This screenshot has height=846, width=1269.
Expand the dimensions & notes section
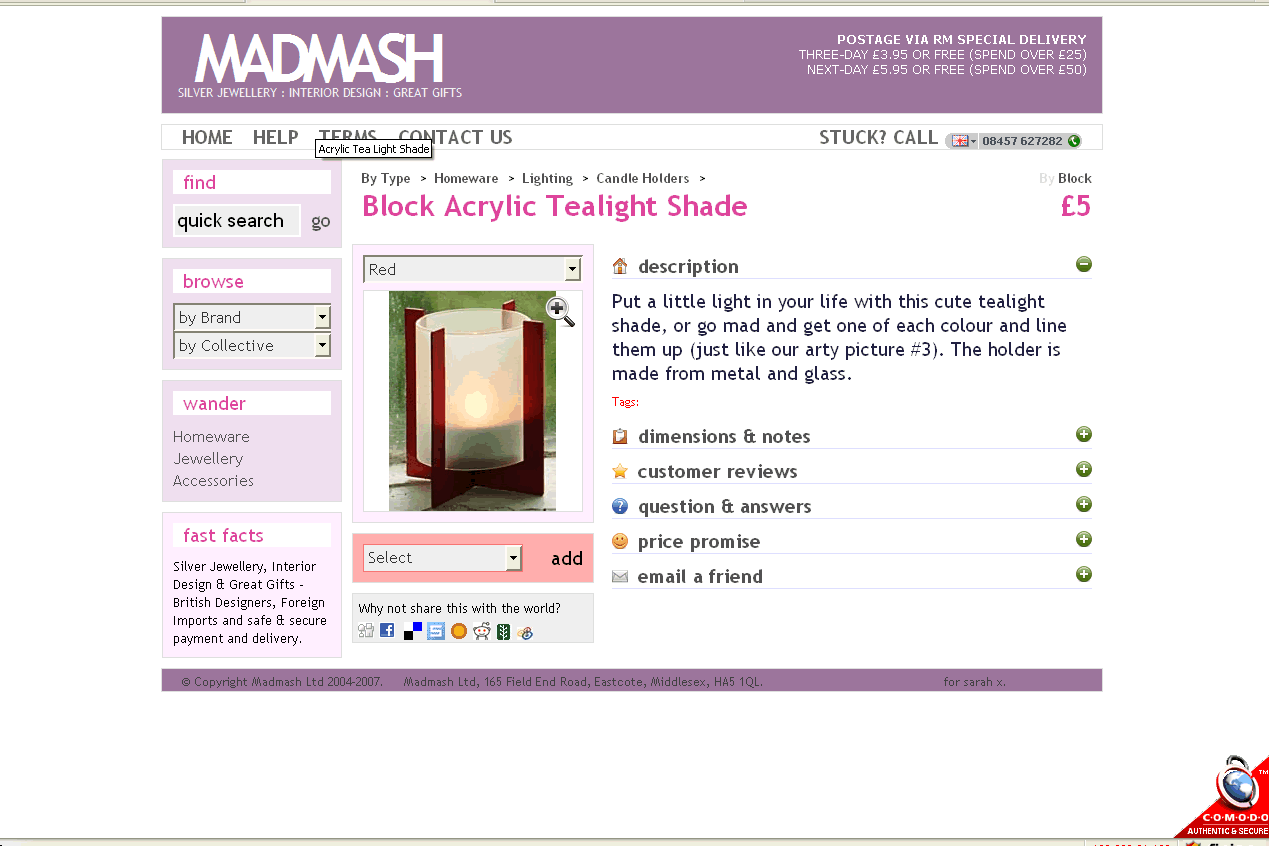(1084, 434)
